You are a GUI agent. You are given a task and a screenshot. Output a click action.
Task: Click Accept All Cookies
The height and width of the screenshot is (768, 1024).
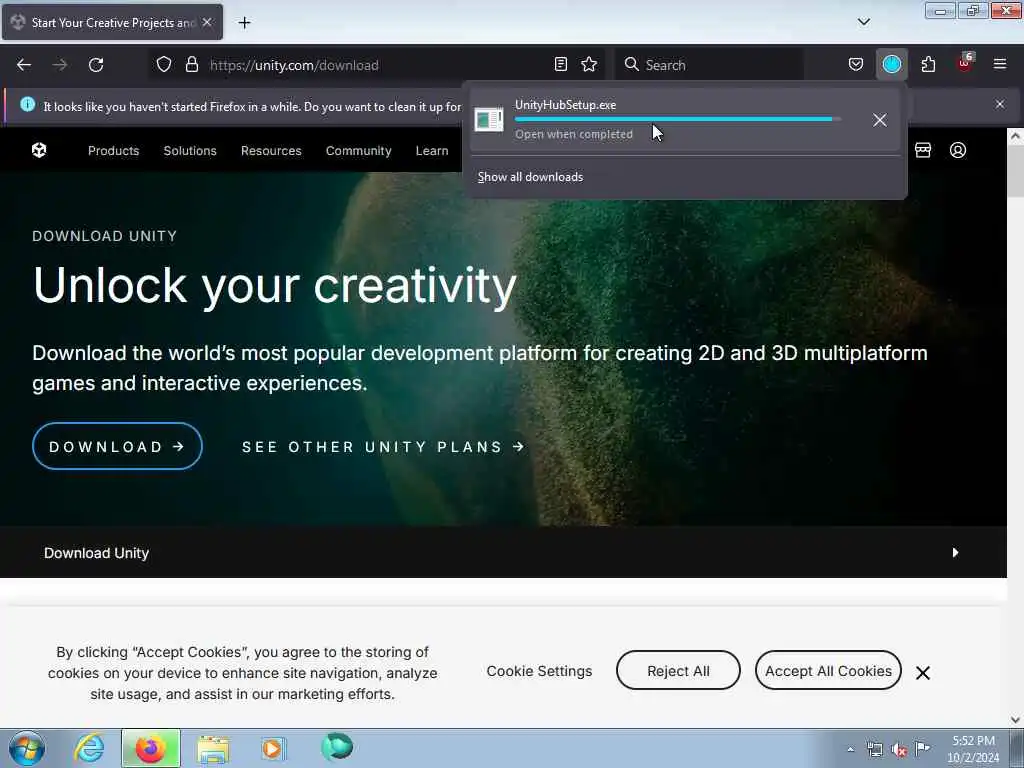[828, 671]
